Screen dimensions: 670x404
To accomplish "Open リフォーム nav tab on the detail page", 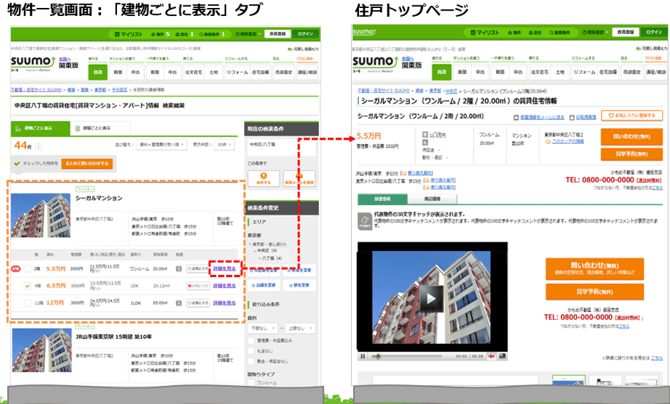I will (x=584, y=72).
